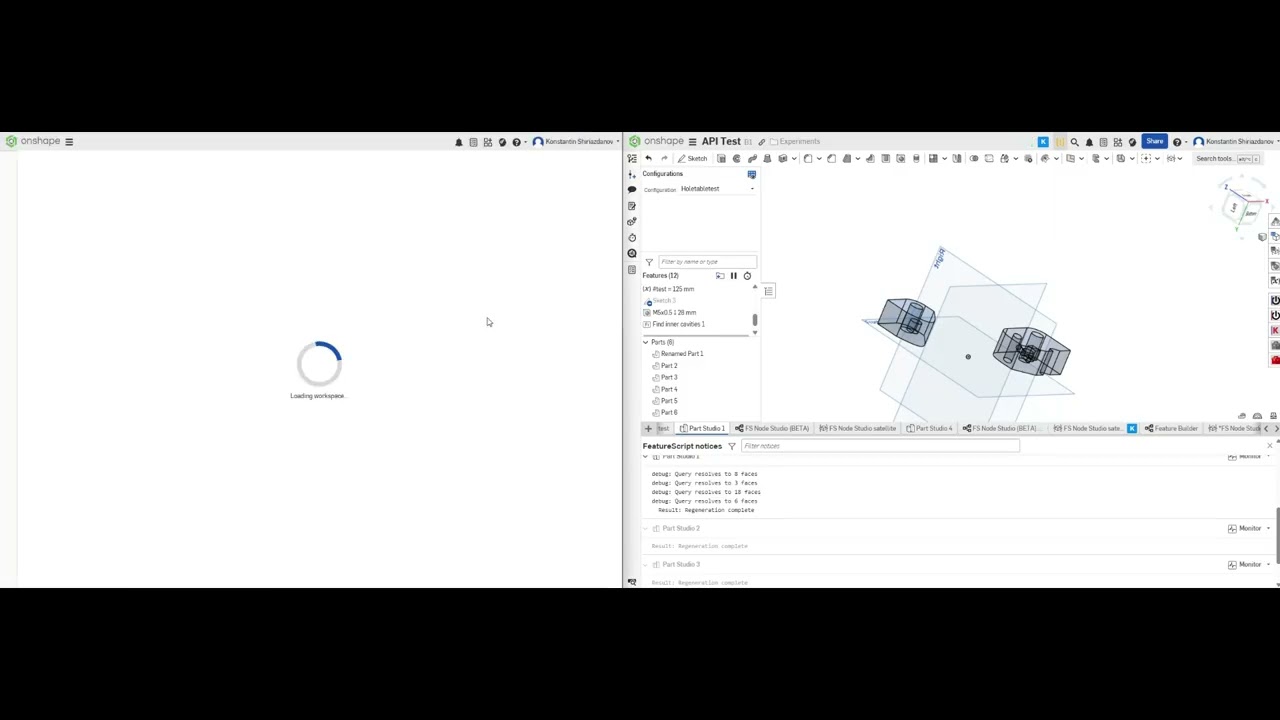The height and width of the screenshot is (720, 1280).
Task: Click the blue Share button
Action: [1155, 141]
